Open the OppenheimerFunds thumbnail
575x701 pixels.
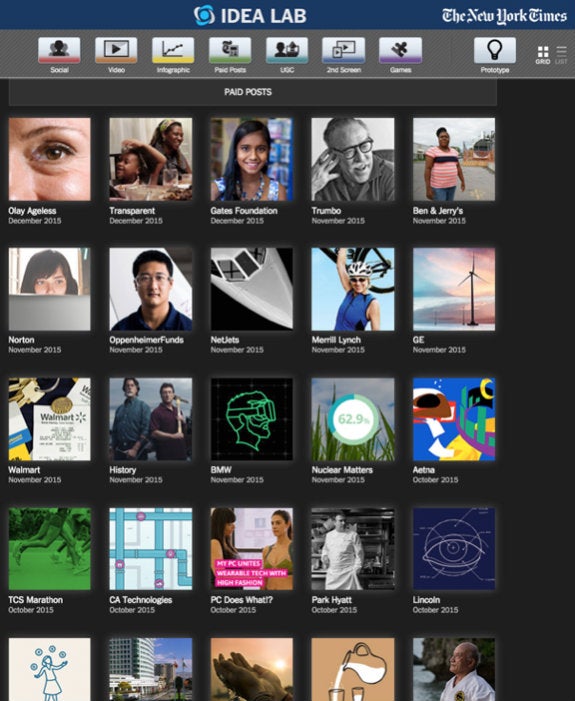click(x=151, y=289)
